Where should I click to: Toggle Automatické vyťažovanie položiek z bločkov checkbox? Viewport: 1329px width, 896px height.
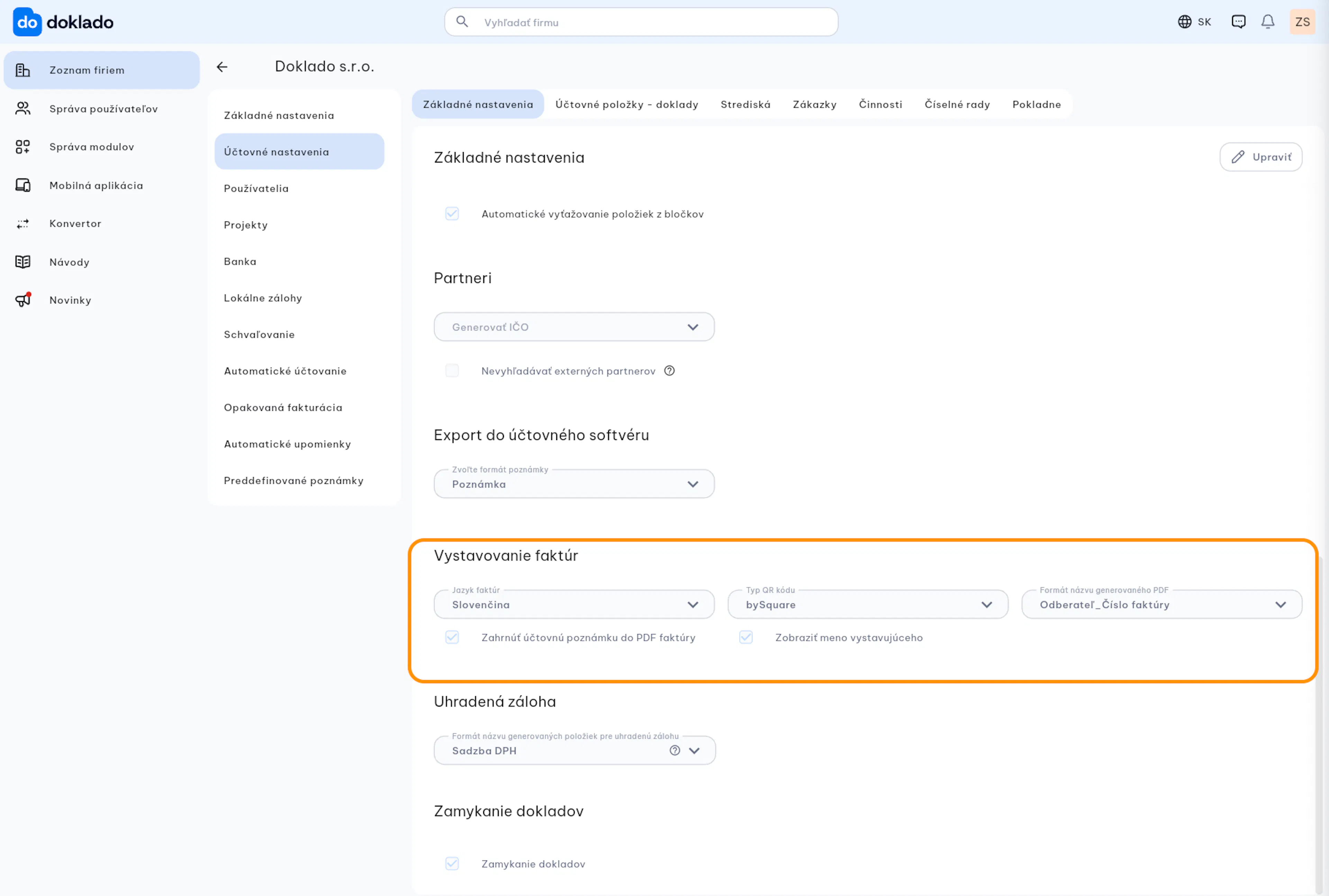[x=452, y=214]
